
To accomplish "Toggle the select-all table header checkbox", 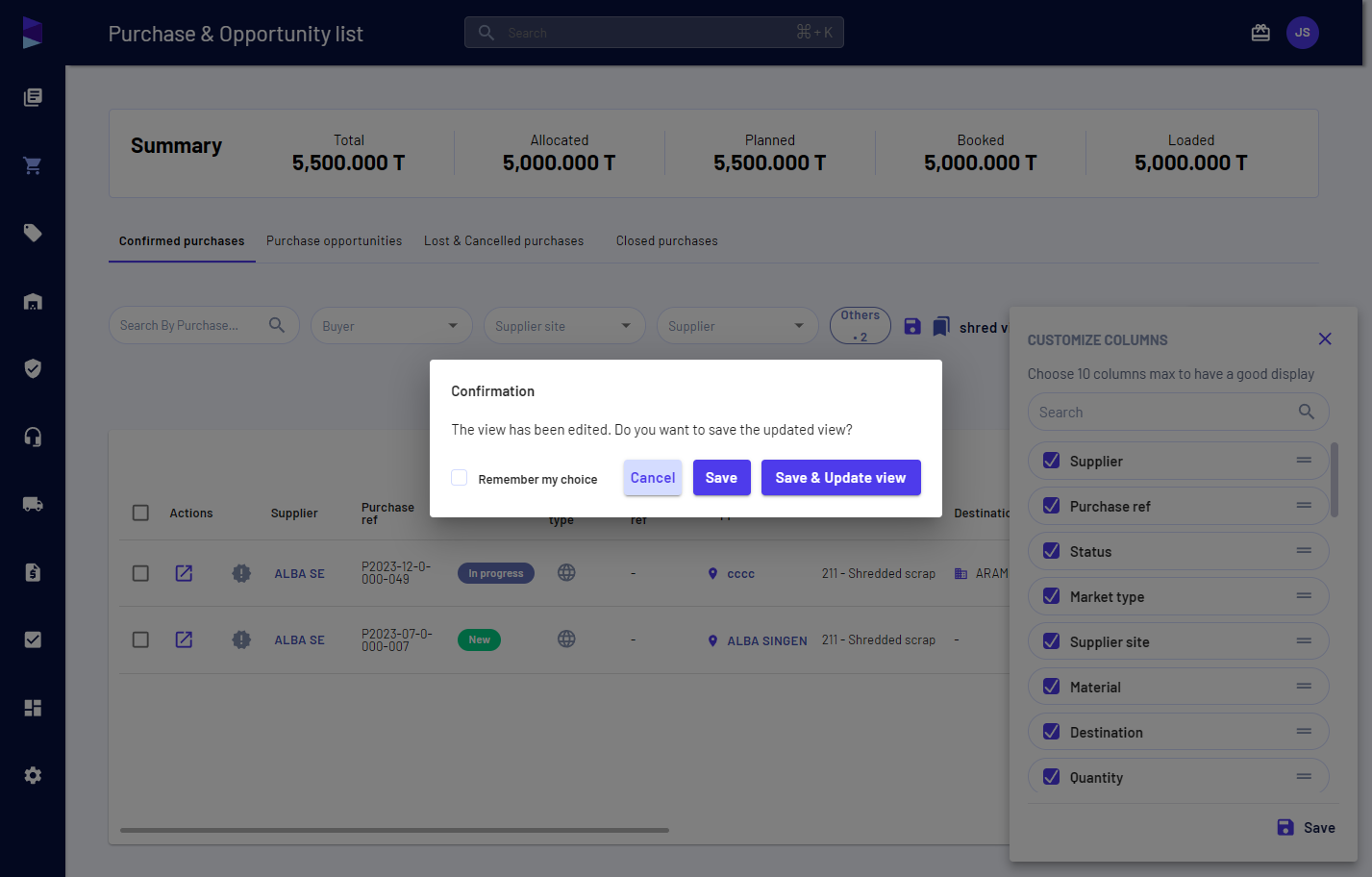I will click(140, 513).
